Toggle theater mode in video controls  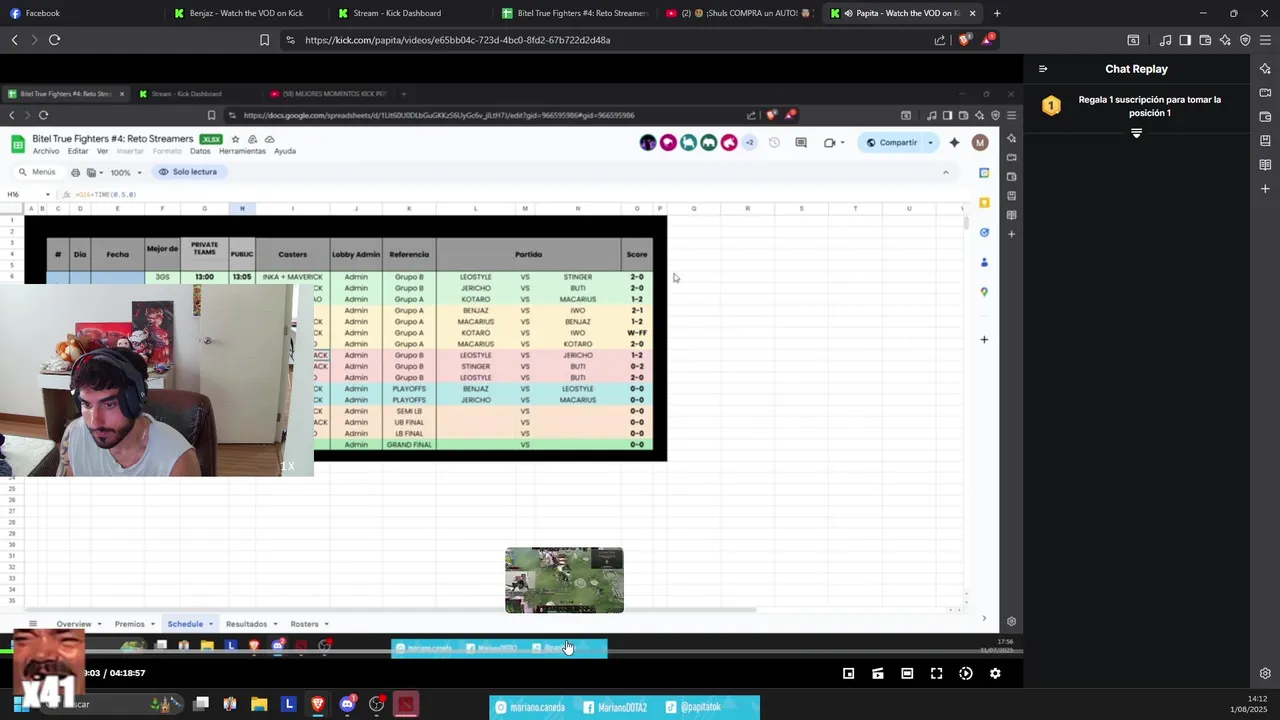point(907,674)
